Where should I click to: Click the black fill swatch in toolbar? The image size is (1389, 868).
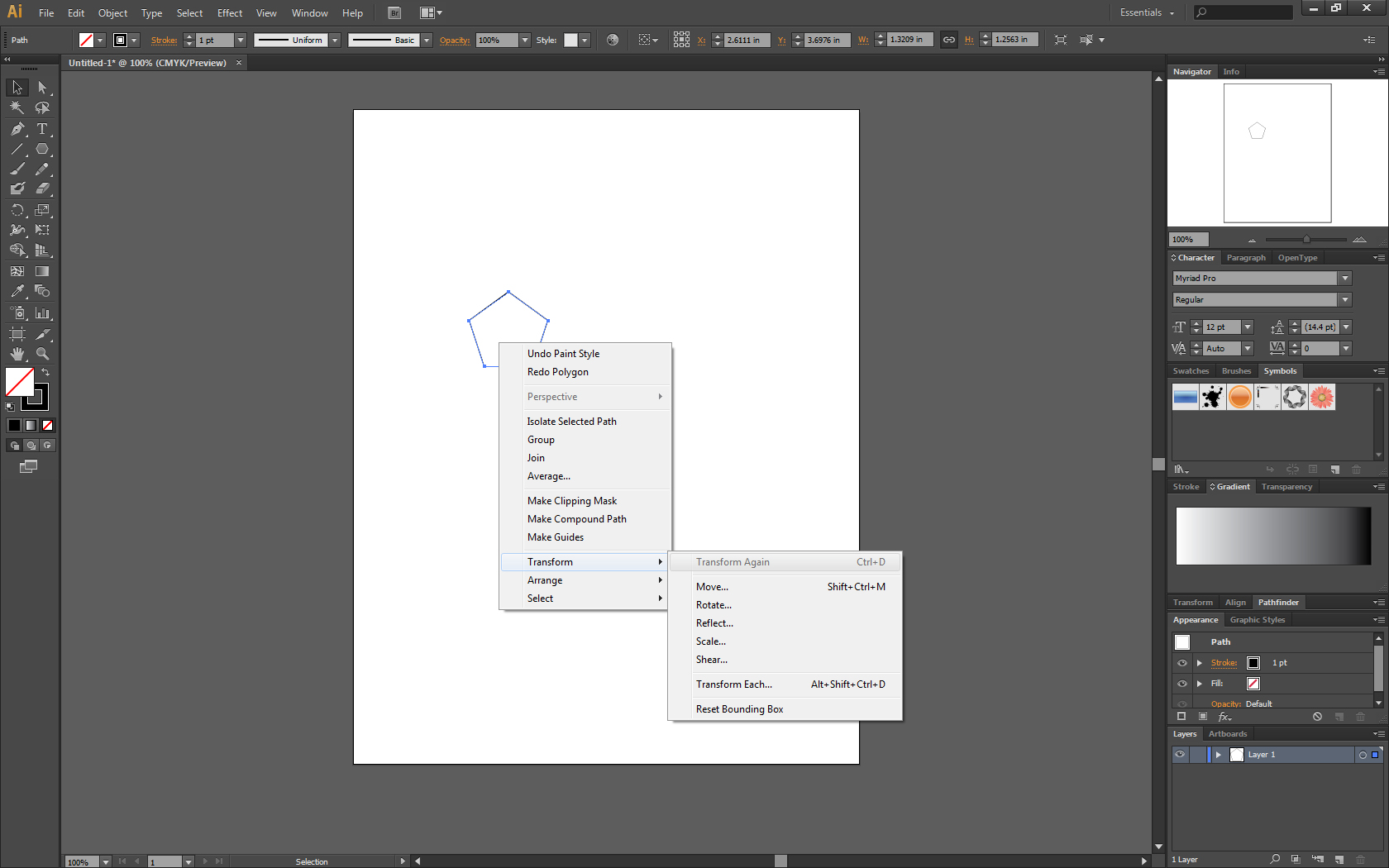click(13, 425)
